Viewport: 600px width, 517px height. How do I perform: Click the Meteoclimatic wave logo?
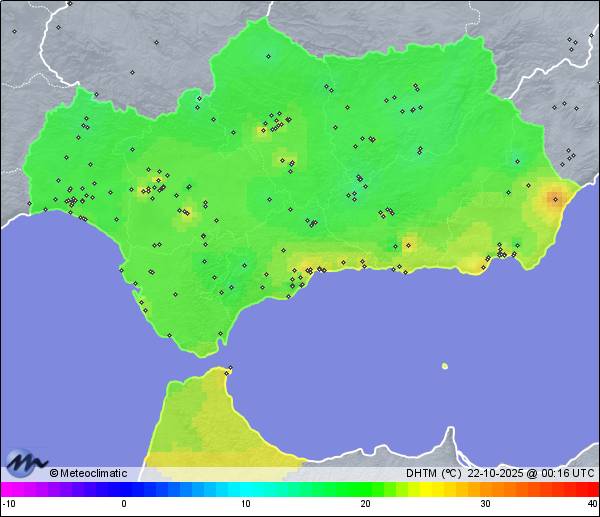[26, 462]
